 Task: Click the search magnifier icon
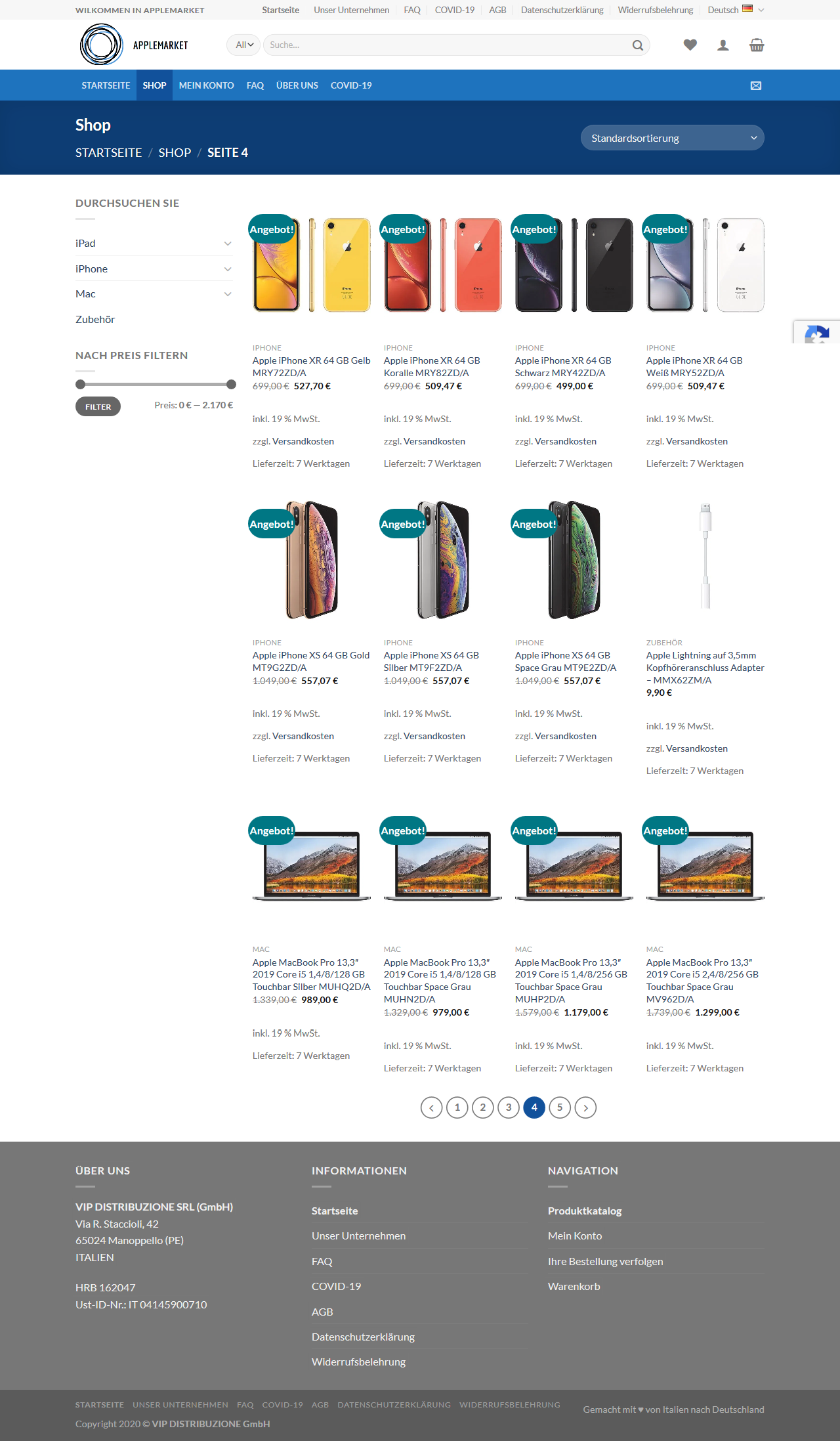pos(637,45)
